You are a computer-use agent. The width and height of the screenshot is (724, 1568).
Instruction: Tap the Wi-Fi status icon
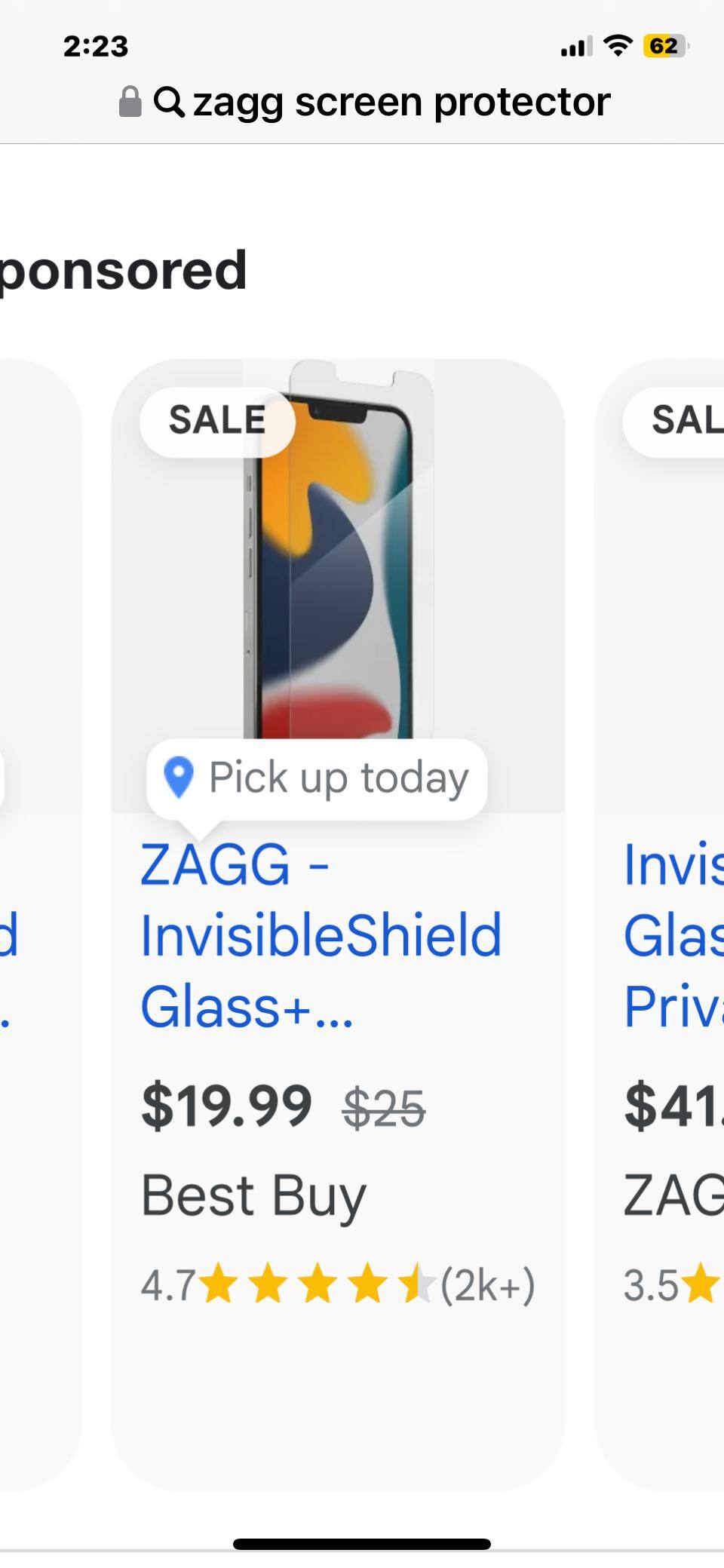point(618,47)
